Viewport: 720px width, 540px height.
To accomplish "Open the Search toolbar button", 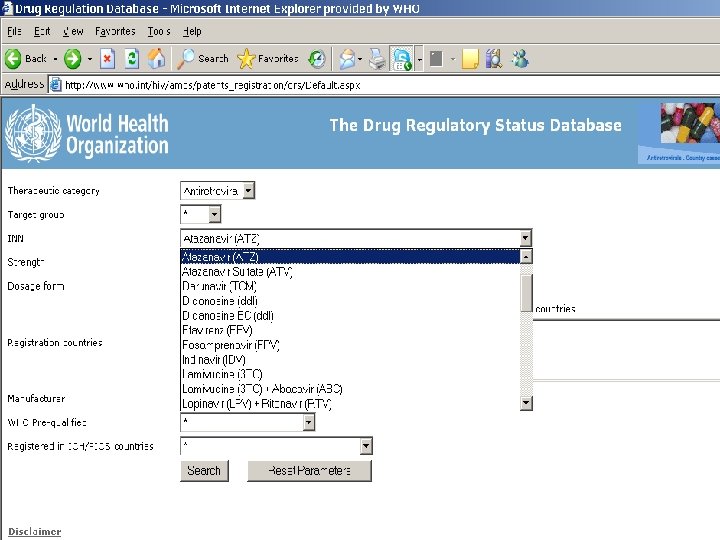I will [202, 59].
